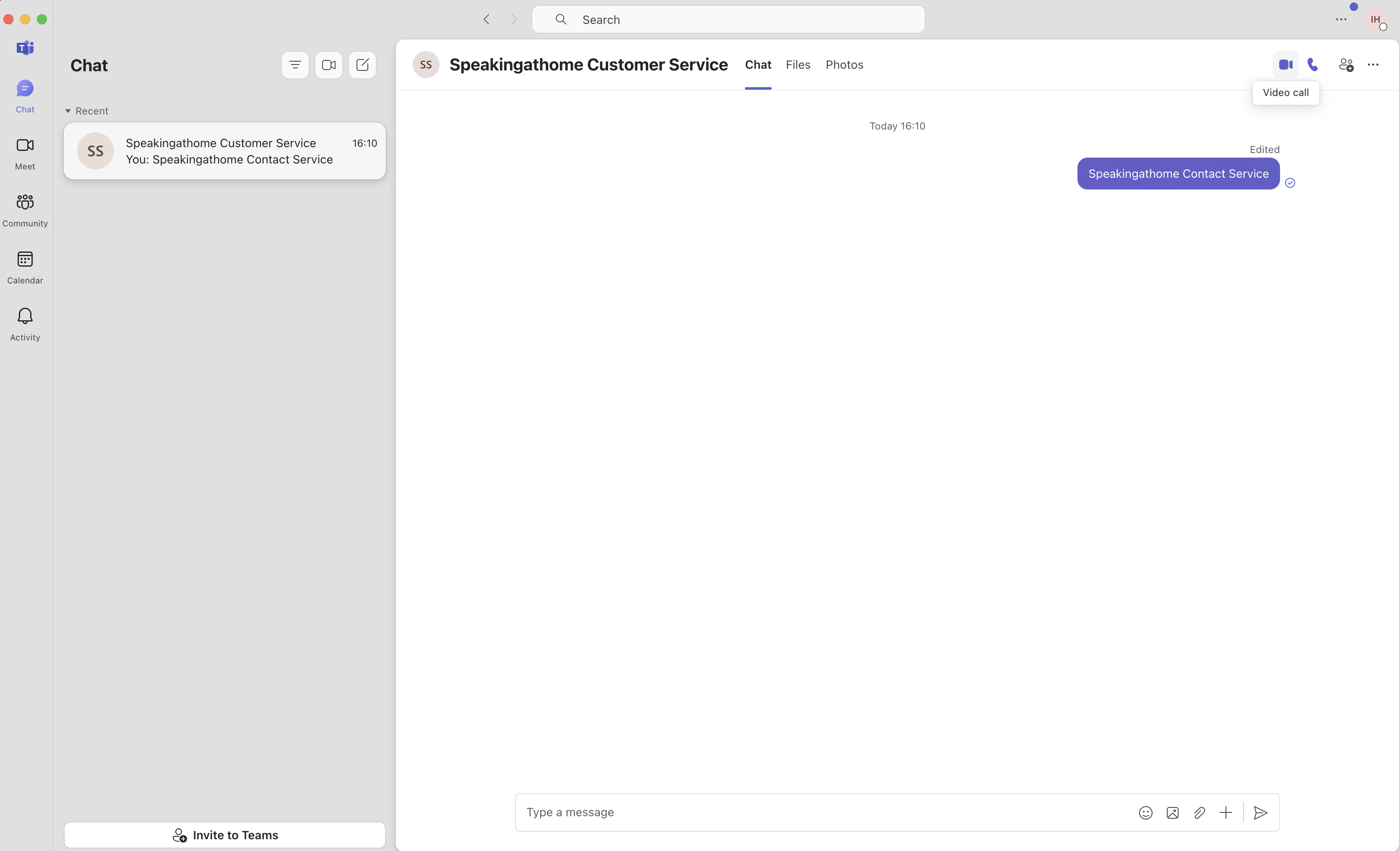This screenshot has height=851, width=1400.
Task: Open the Calendar from the sidebar
Action: pos(24,266)
